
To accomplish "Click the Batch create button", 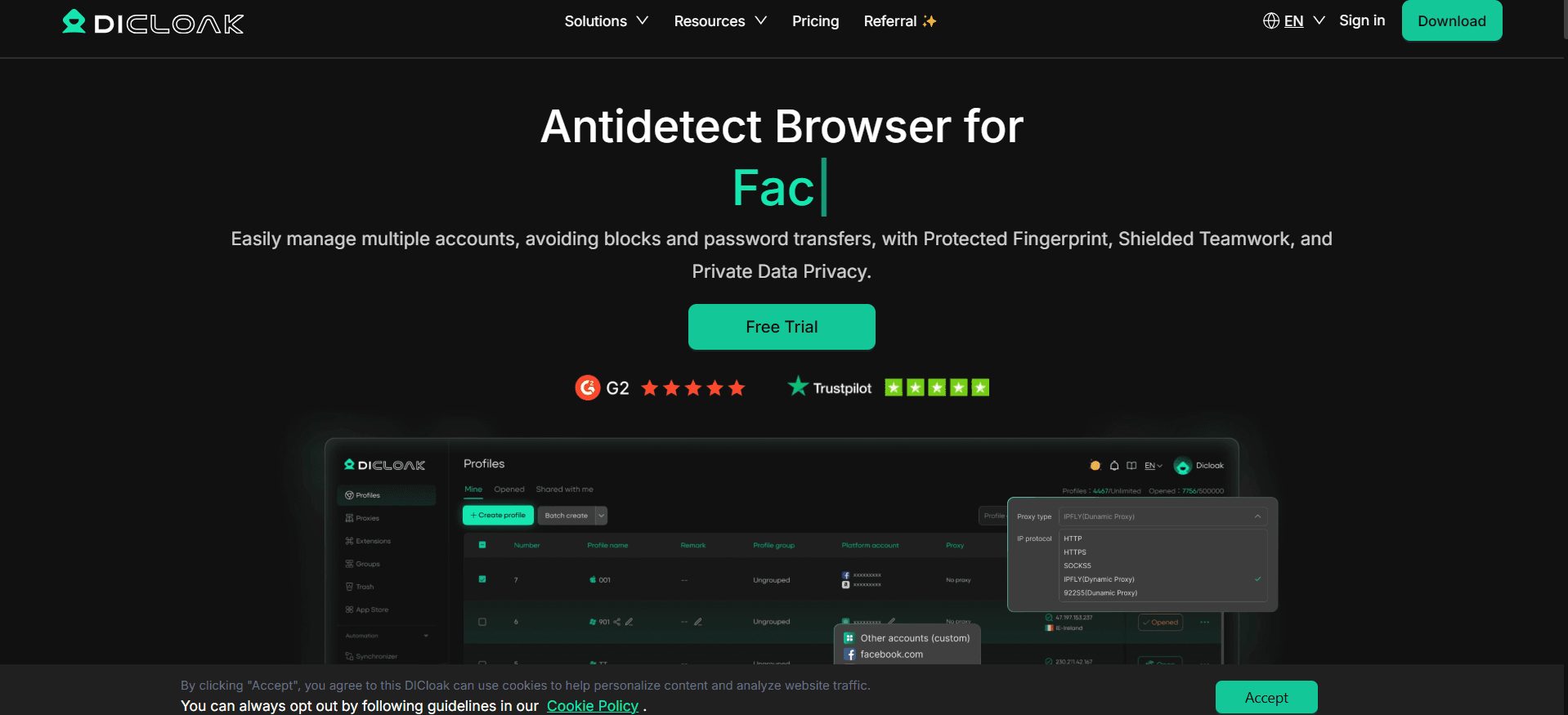I will tap(566, 516).
